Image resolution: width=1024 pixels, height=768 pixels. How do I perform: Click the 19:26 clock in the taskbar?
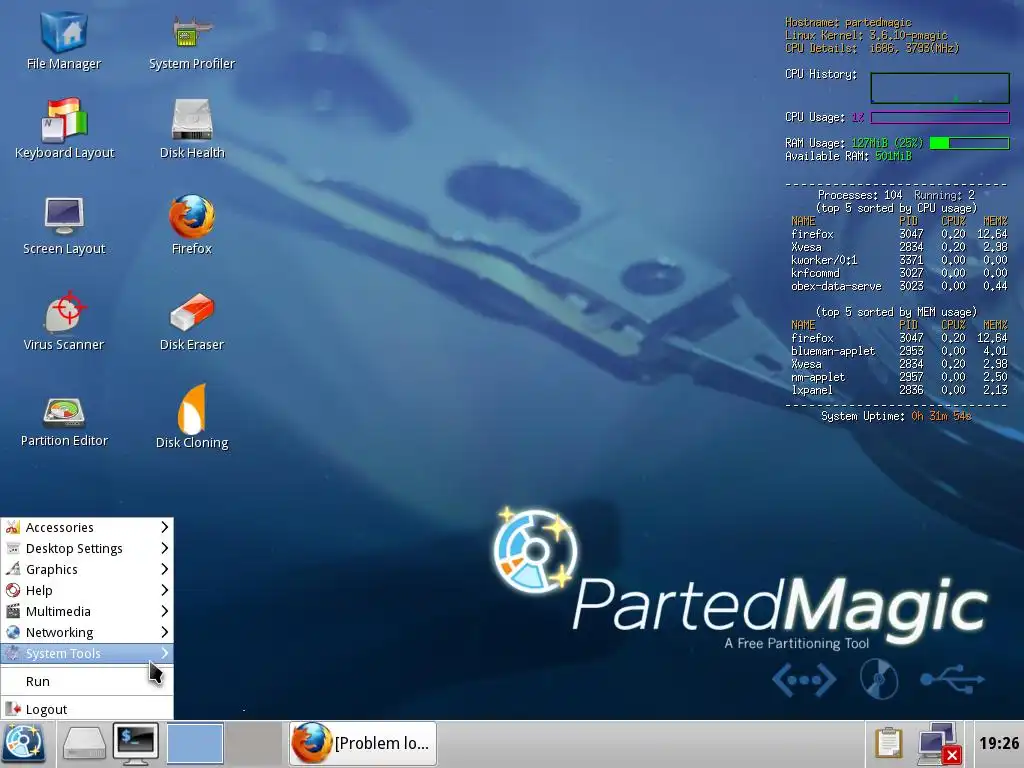pos(999,743)
